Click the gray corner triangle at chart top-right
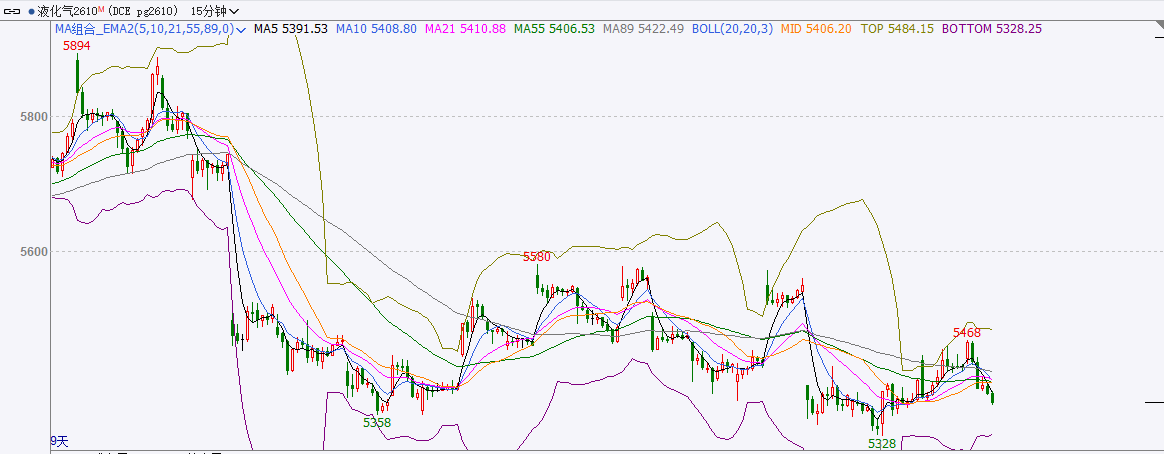The width and height of the screenshot is (1164, 454). click(x=1160, y=23)
